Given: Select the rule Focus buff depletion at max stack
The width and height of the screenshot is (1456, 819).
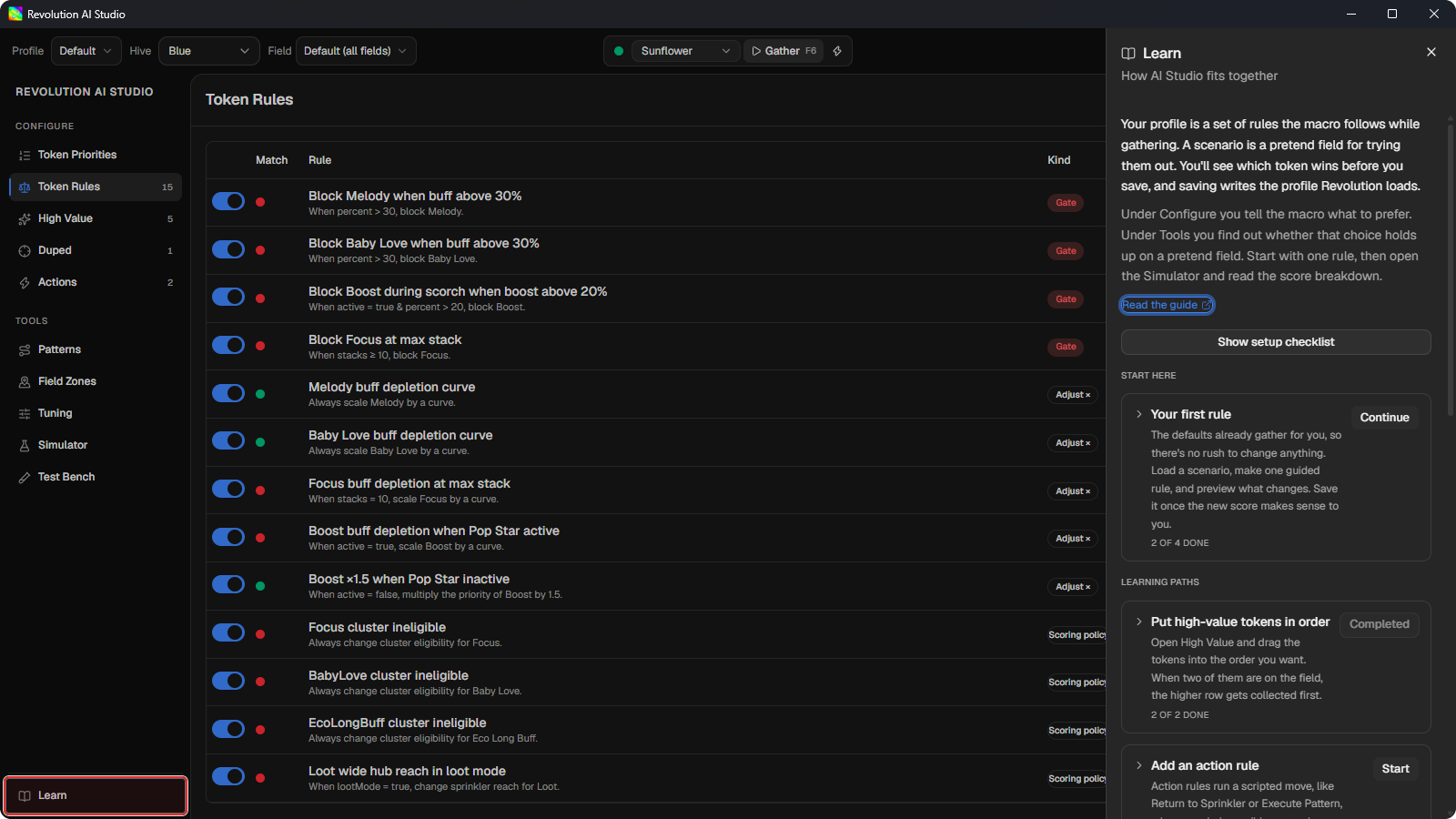Looking at the screenshot, I should pyautogui.click(x=655, y=490).
